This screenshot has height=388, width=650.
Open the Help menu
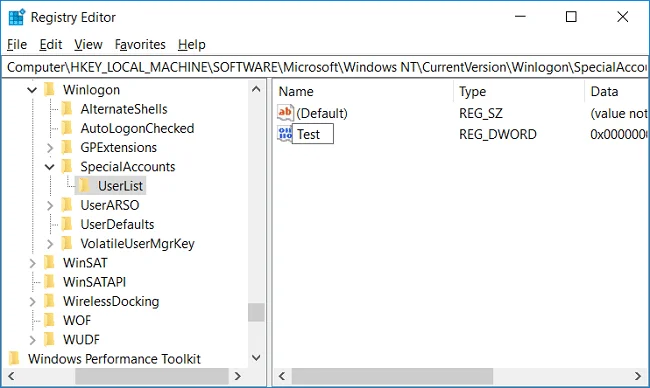[192, 44]
